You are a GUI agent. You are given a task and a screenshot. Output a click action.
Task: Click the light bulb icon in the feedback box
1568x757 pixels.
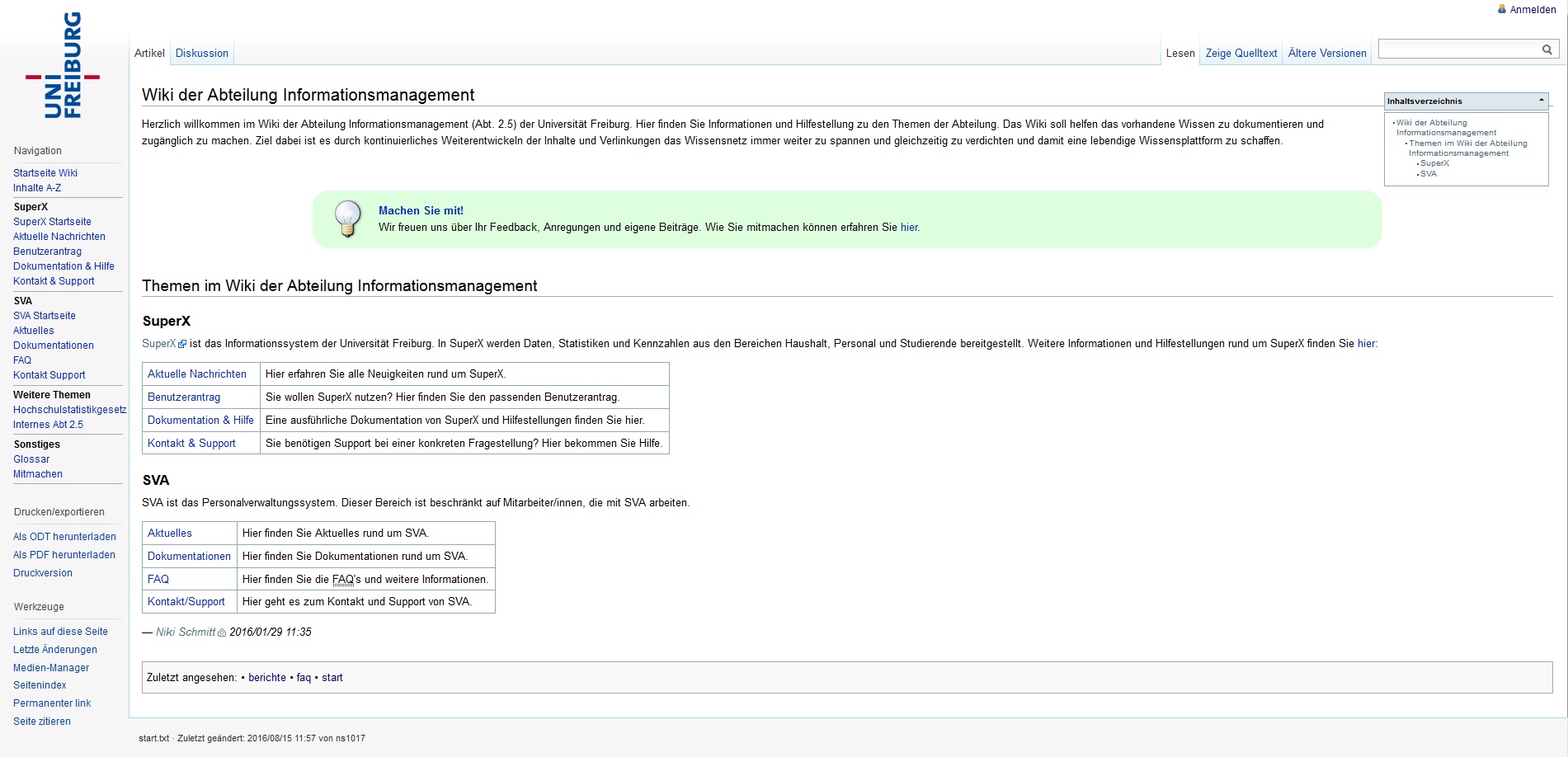click(x=347, y=219)
